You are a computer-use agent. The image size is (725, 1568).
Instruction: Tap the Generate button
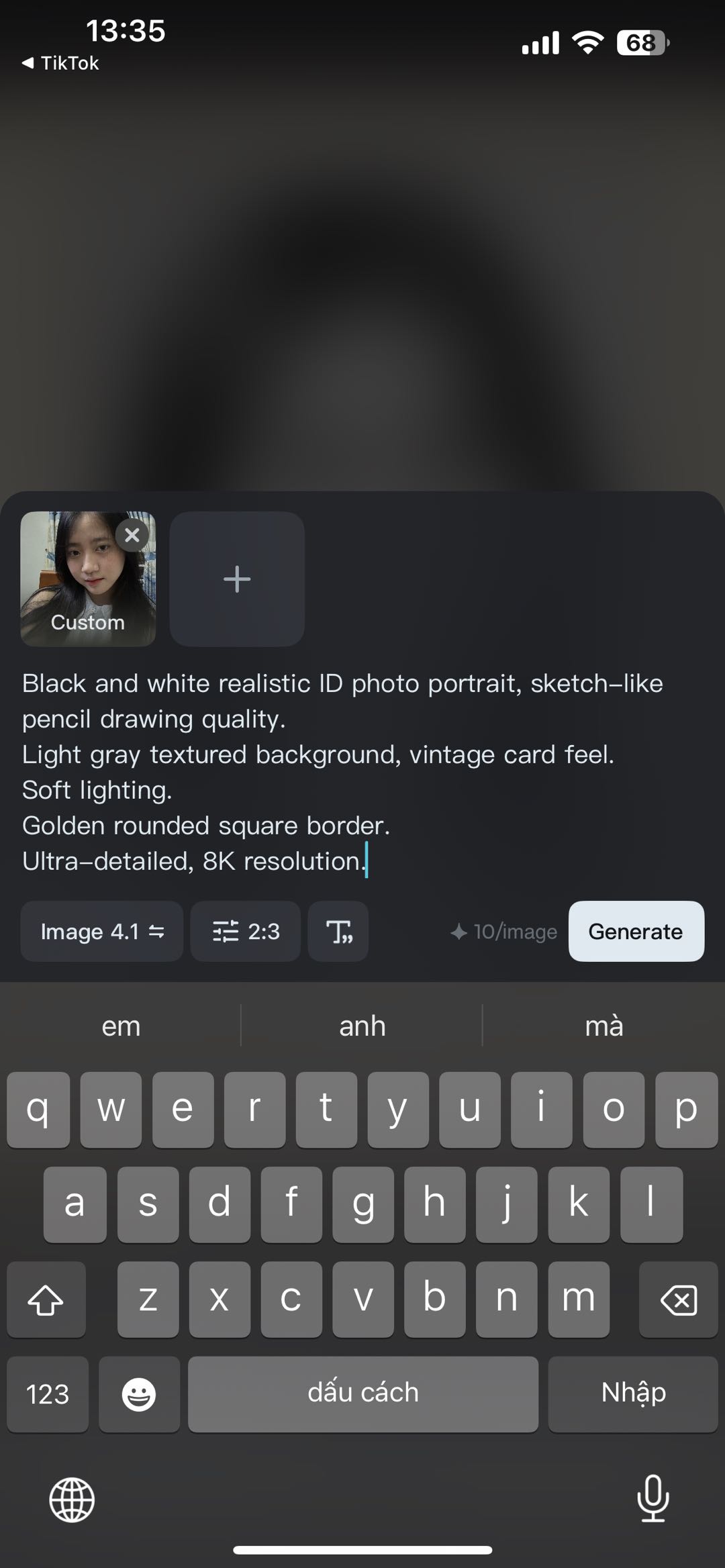(636, 931)
